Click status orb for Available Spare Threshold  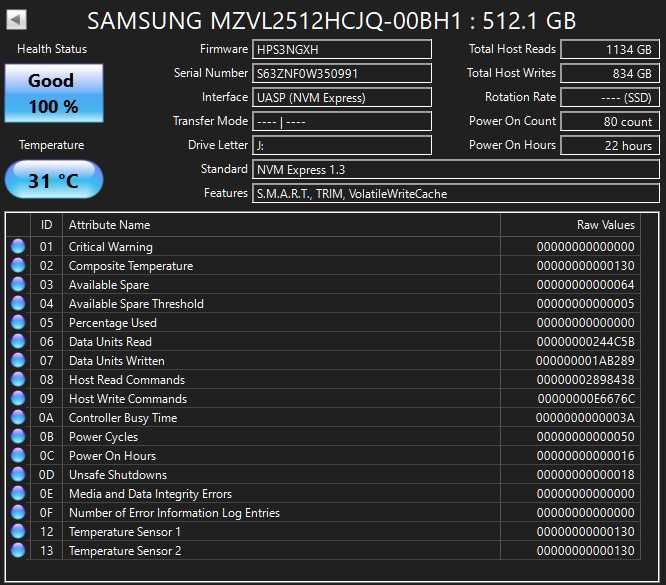pyautogui.click(x=18, y=303)
